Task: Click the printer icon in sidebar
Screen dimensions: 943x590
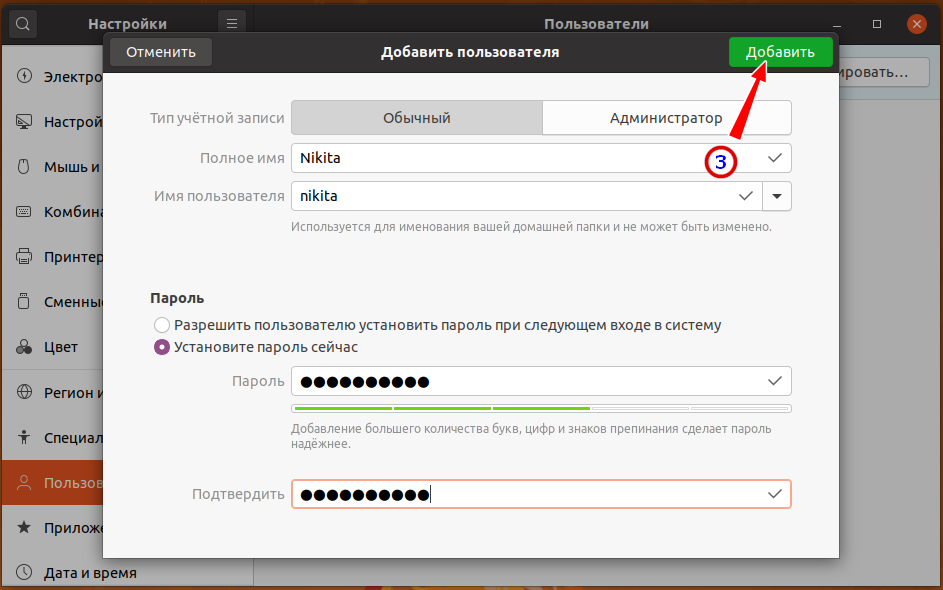Action: tap(25, 257)
